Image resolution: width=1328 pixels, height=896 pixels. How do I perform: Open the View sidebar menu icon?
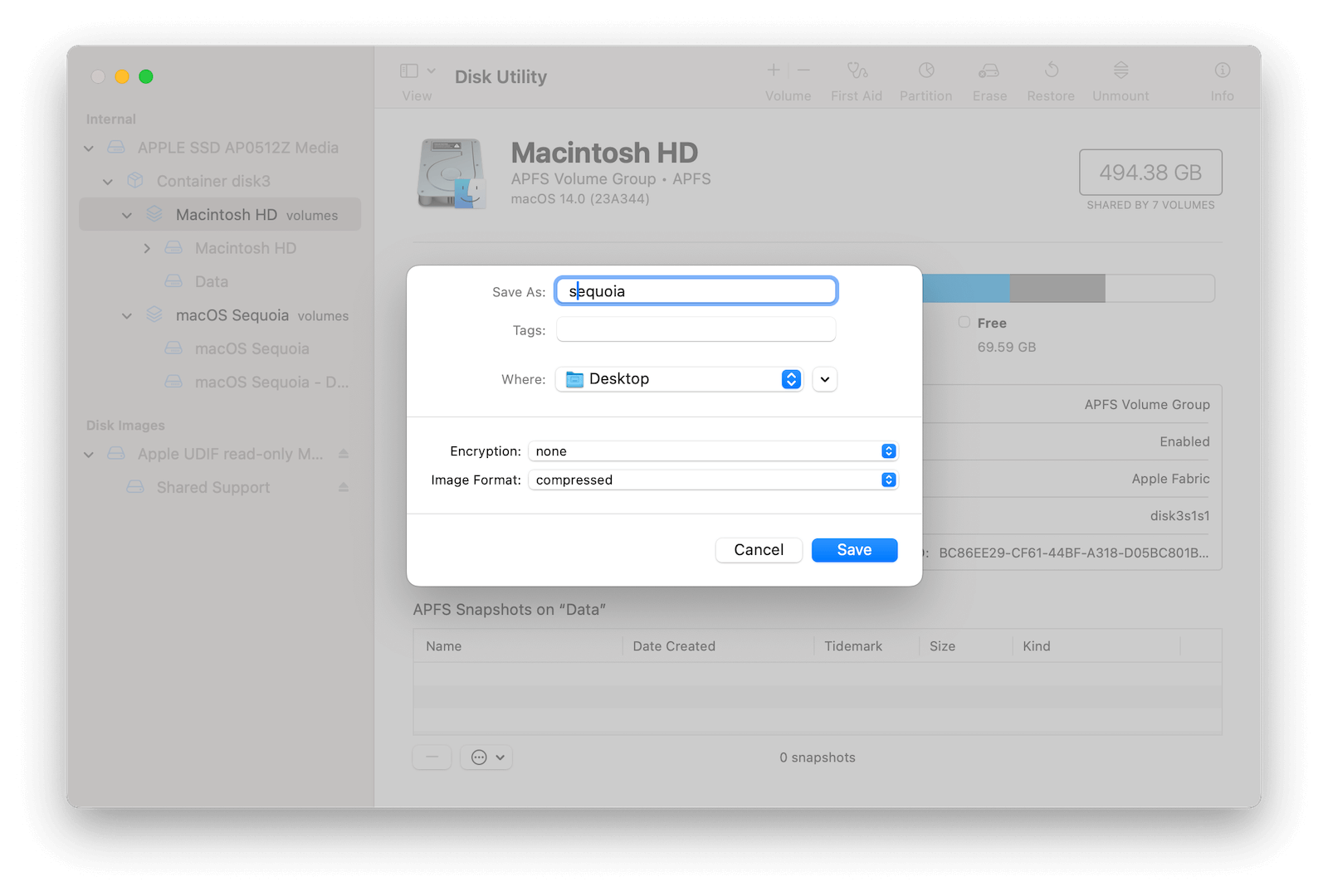click(409, 71)
